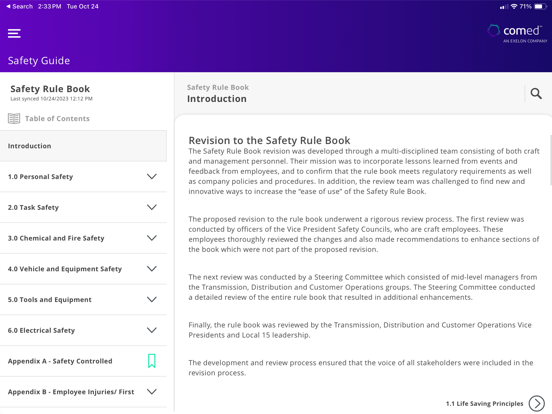
Task: Open the Table of Contents icon
Action: pos(14,119)
